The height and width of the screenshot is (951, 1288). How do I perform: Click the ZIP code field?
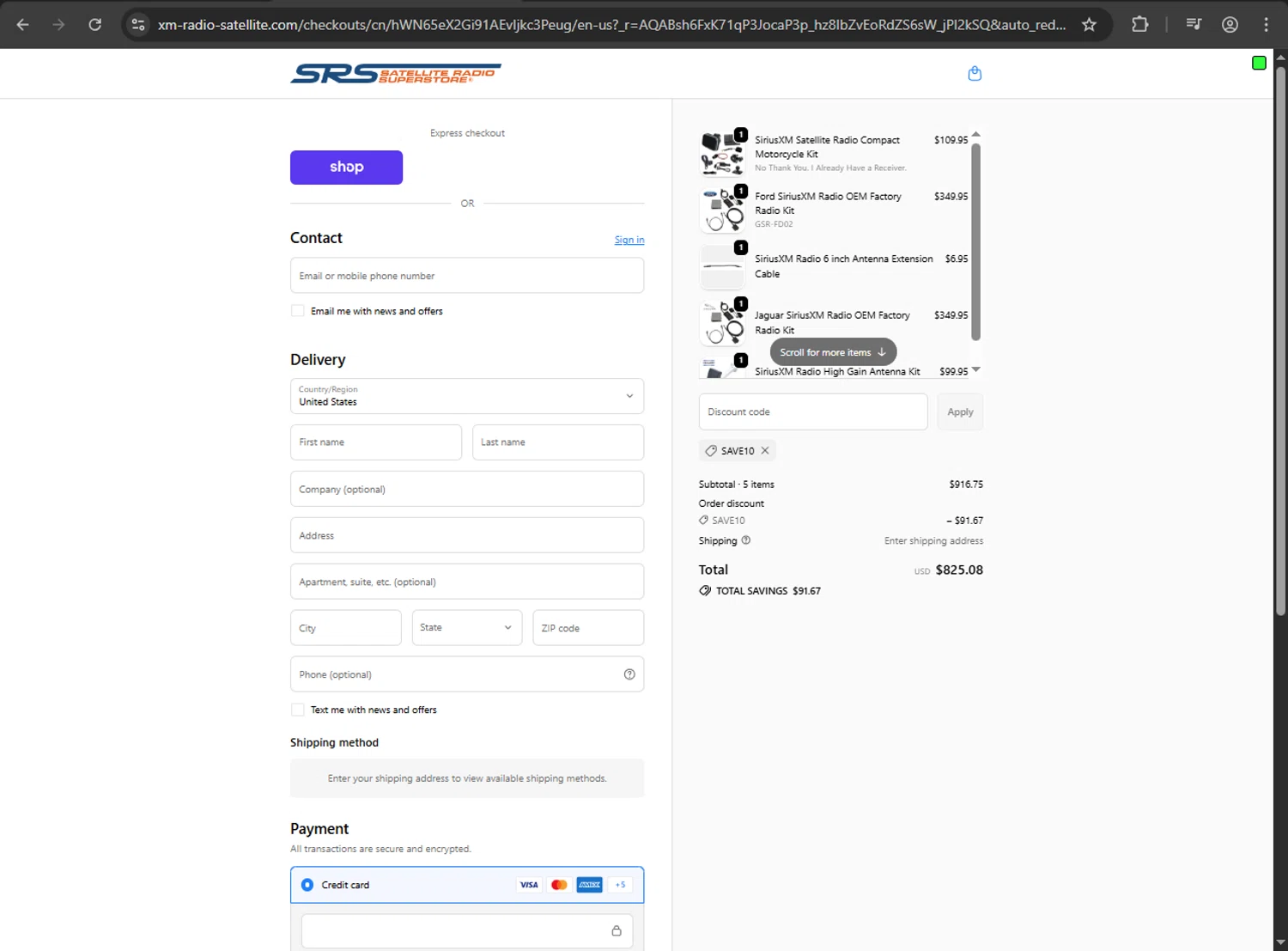pyautogui.click(x=588, y=628)
